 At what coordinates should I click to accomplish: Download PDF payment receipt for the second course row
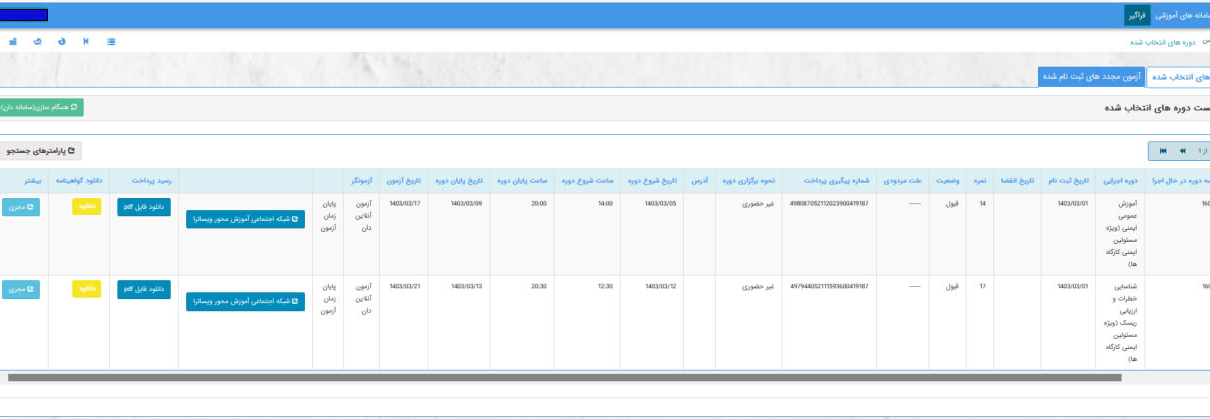tap(145, 289)
